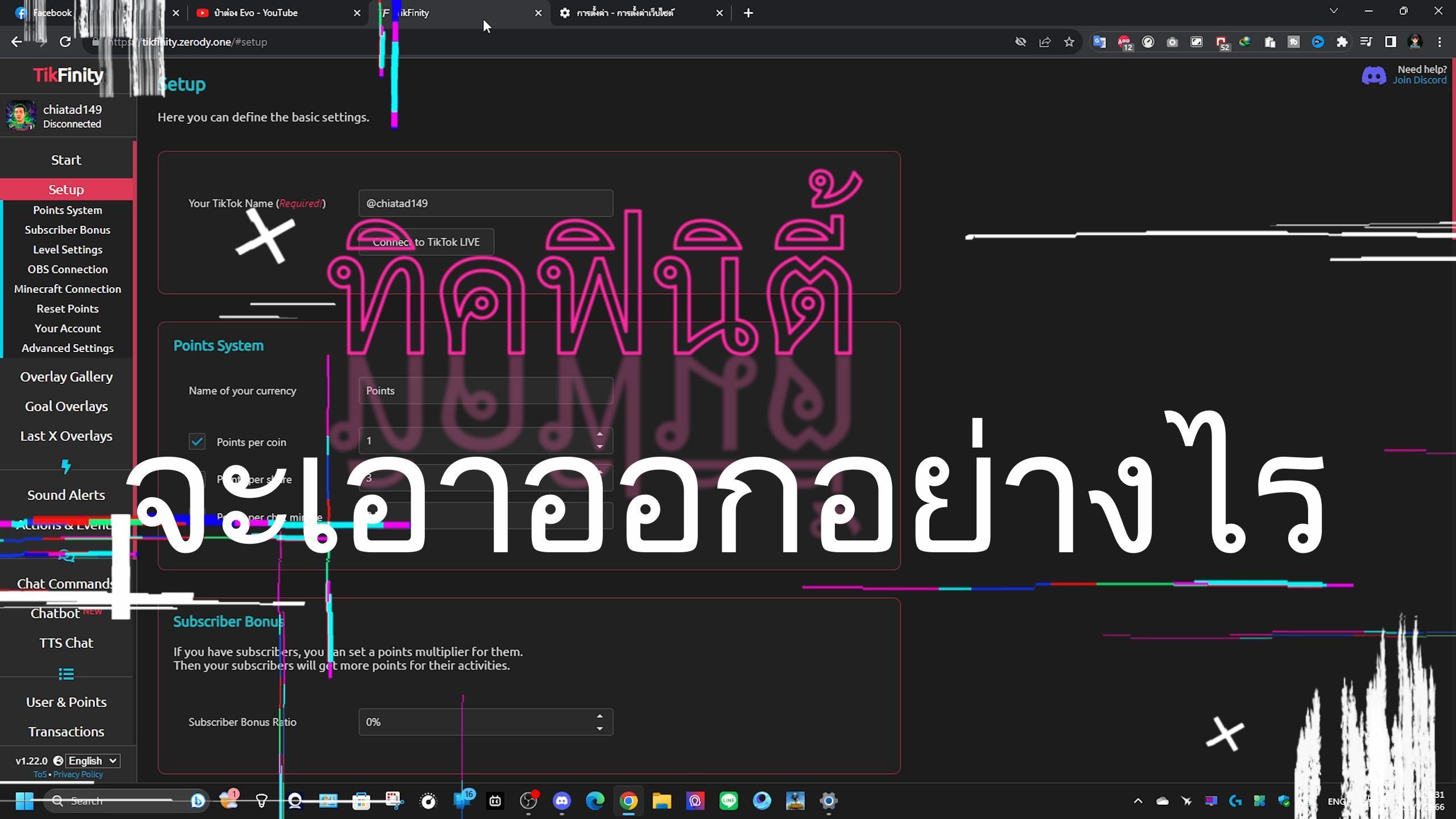The image size is (1456, 819).
Task: Click the lightning bolt section icon in sidebar
Action: [x=66, y=466]
